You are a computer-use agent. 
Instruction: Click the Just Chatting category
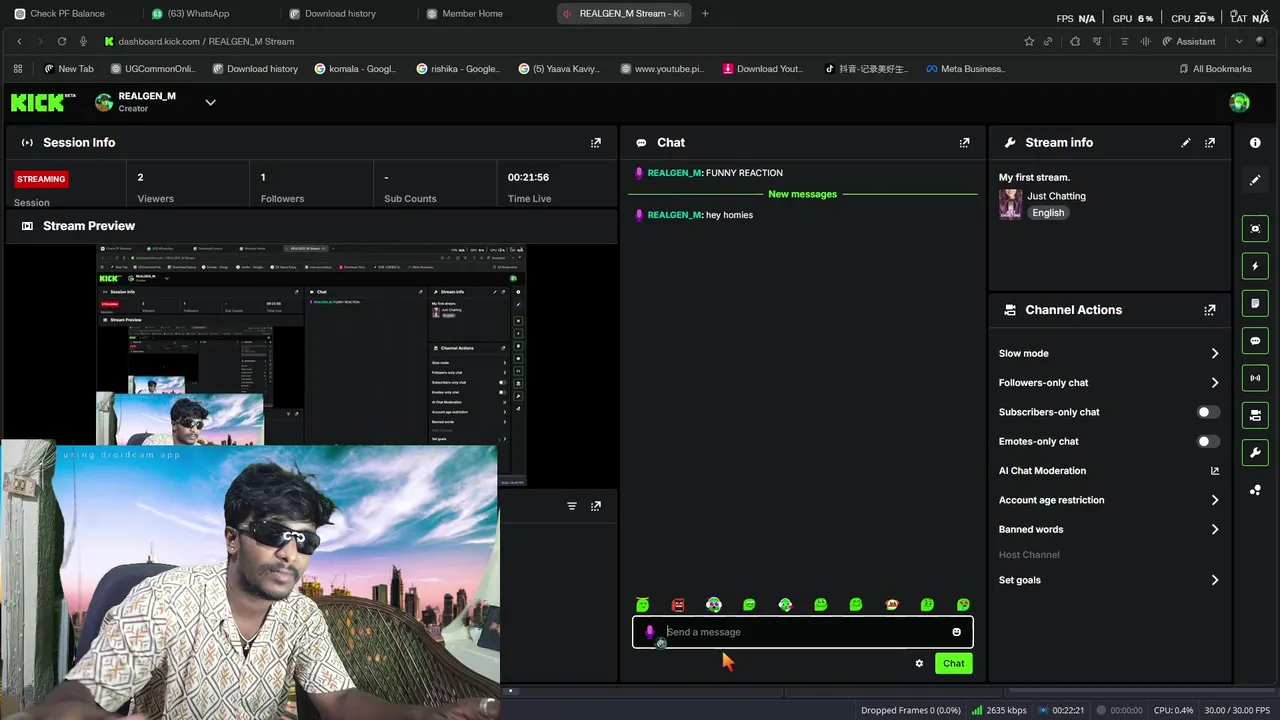[x=1056, y=196]
